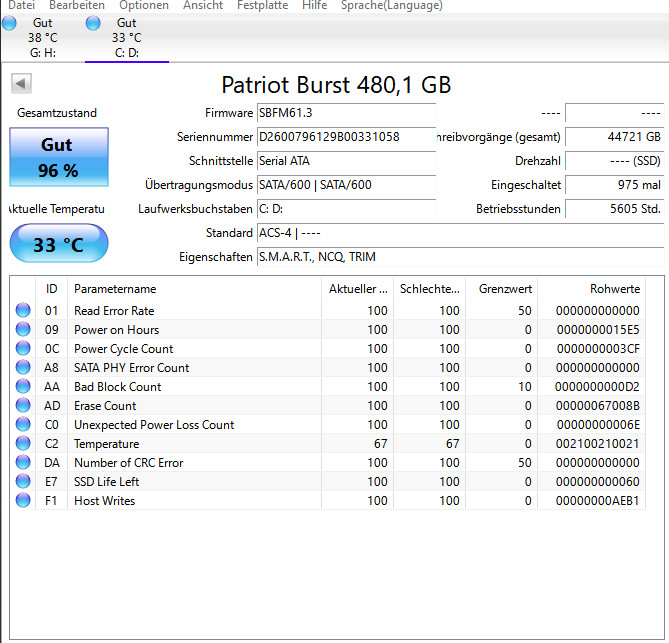669x643 pixels.
Task: Click raw value 0000000003CF
Action: click(598, 349)
